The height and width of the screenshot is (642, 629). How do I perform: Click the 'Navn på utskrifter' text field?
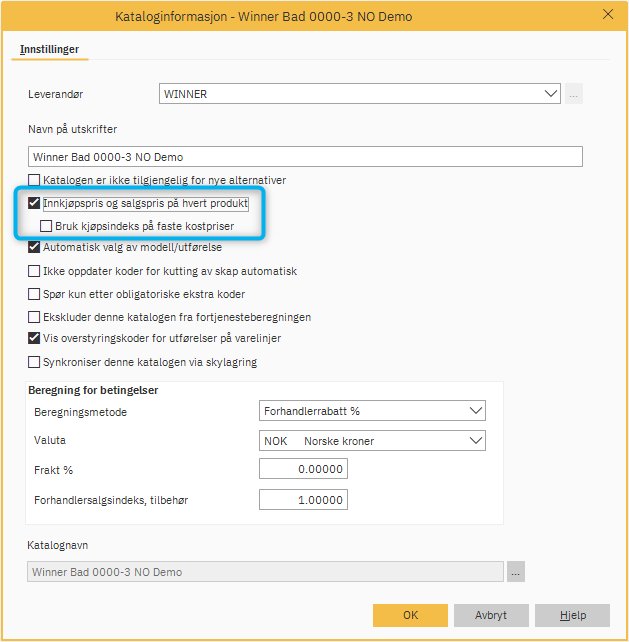(x=305, y=157)
